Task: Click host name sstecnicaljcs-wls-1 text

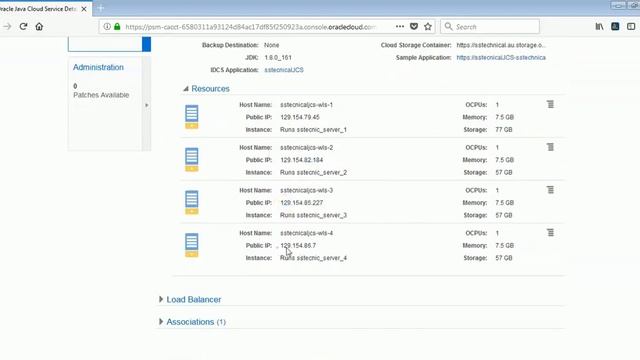Action: click(x=307, y=105)
